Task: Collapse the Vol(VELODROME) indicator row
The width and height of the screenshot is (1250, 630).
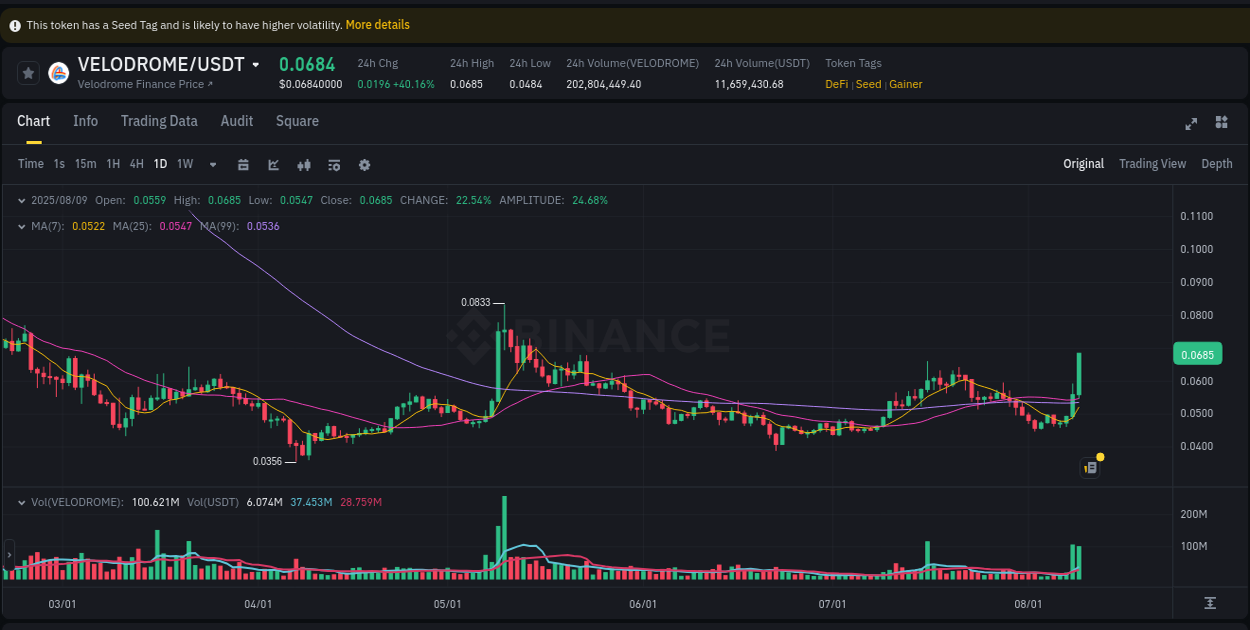Action: 20,501
